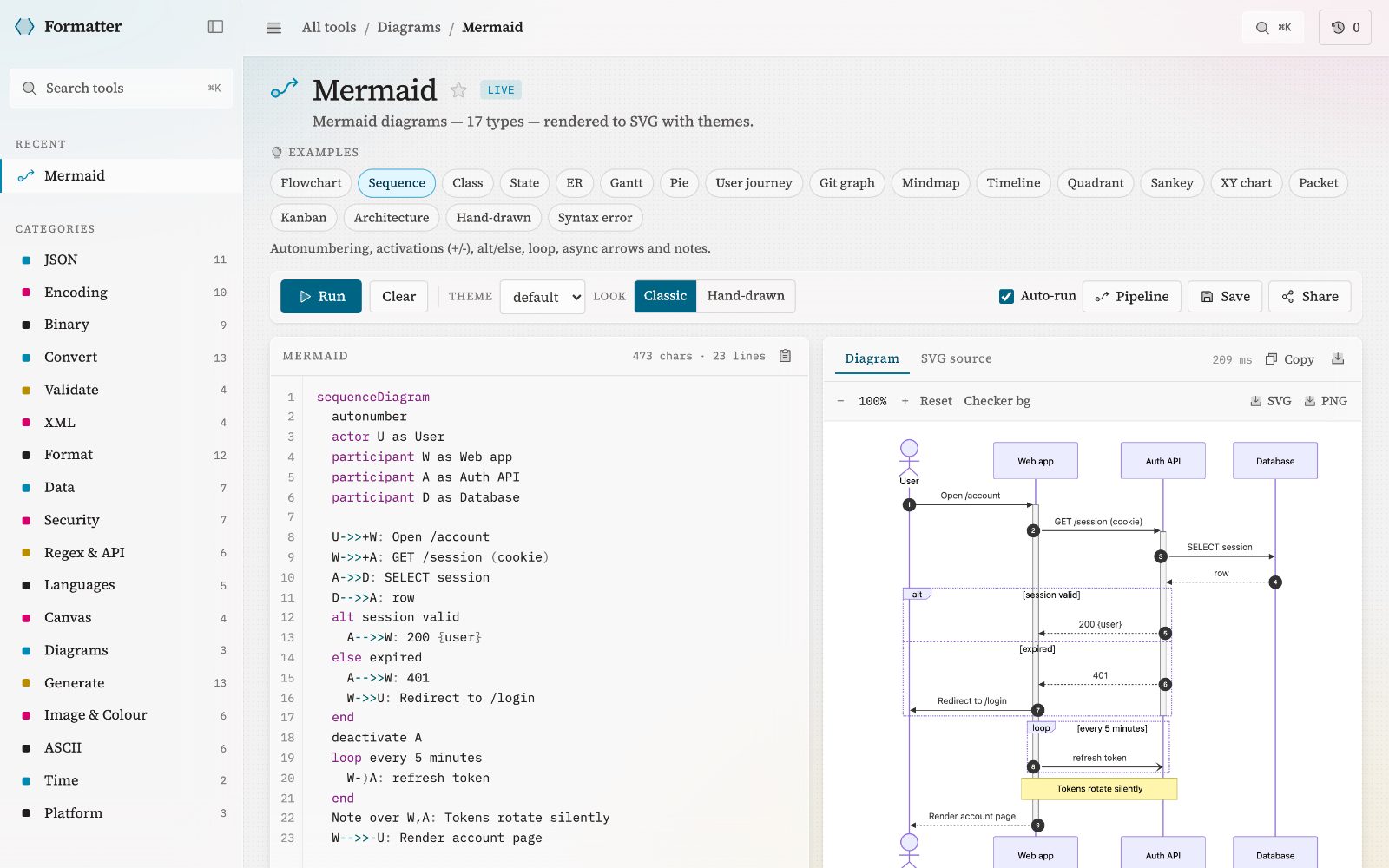1389x868 pixels.
Task: Select the Classic look
Action: 665,296
